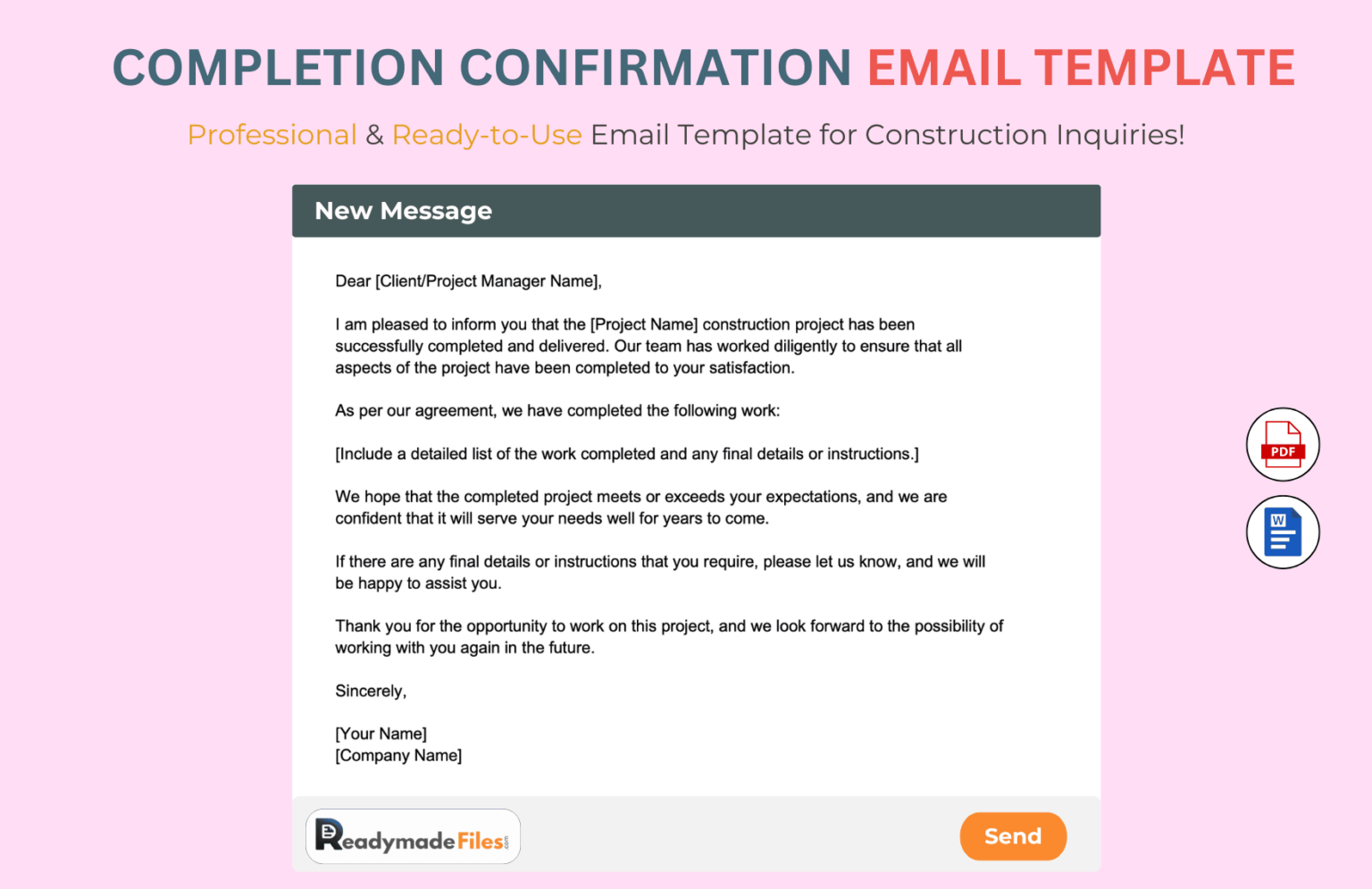
Task: Click the 'As per our agreement' line
Action: tap(557, 411)
